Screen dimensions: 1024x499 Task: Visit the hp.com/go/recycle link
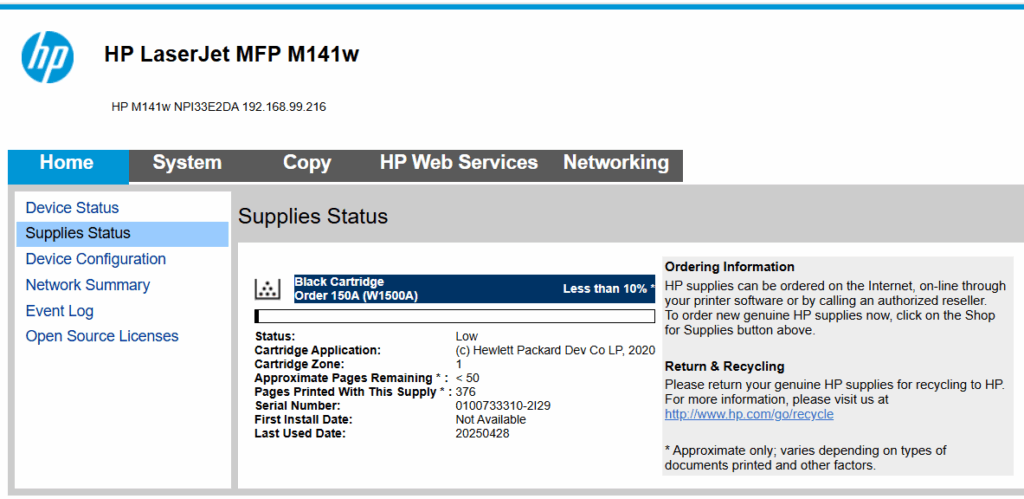point(749,414)
